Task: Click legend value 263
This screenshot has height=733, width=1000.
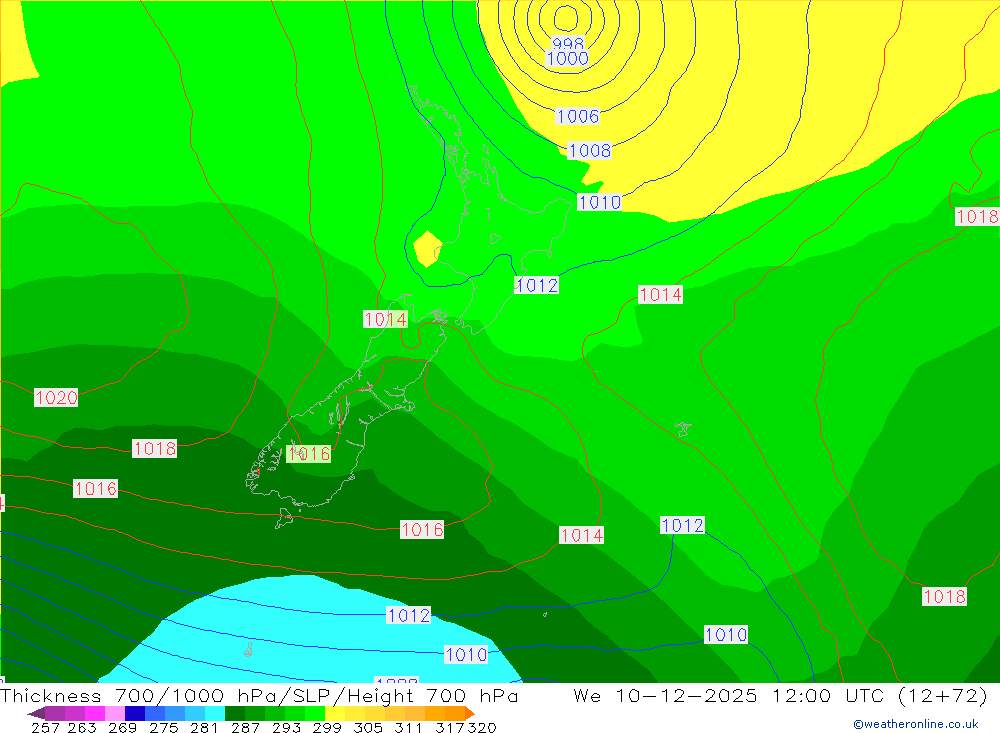Action: (82, 728)
